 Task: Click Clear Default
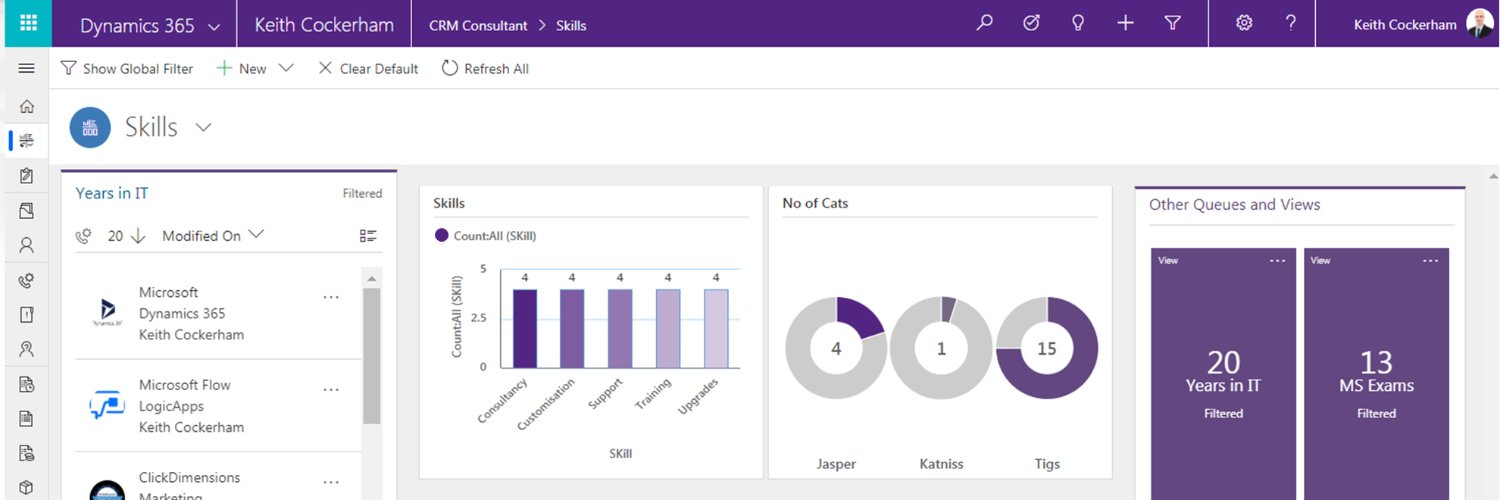[x=368, y=69]
